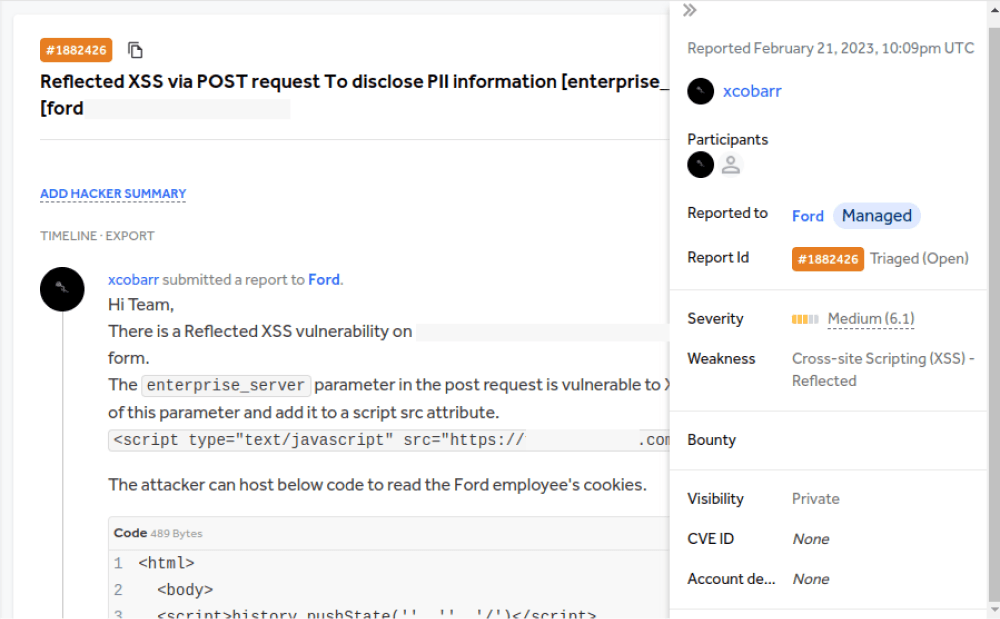Click the reported date February 21, 2023
The image size is (1000, 619).
click(830, 48)
